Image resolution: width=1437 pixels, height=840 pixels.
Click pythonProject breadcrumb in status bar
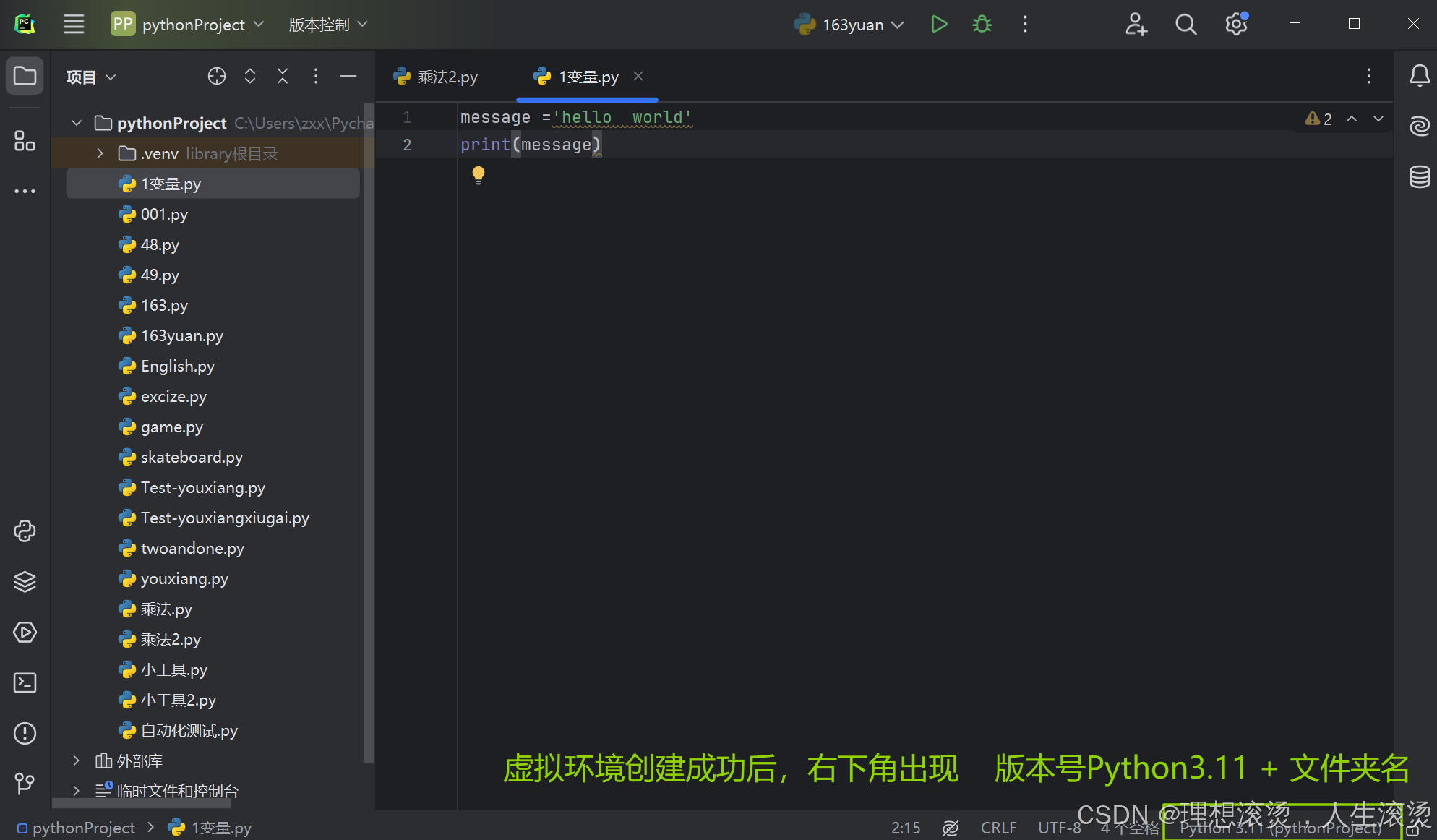pos(76,828)
